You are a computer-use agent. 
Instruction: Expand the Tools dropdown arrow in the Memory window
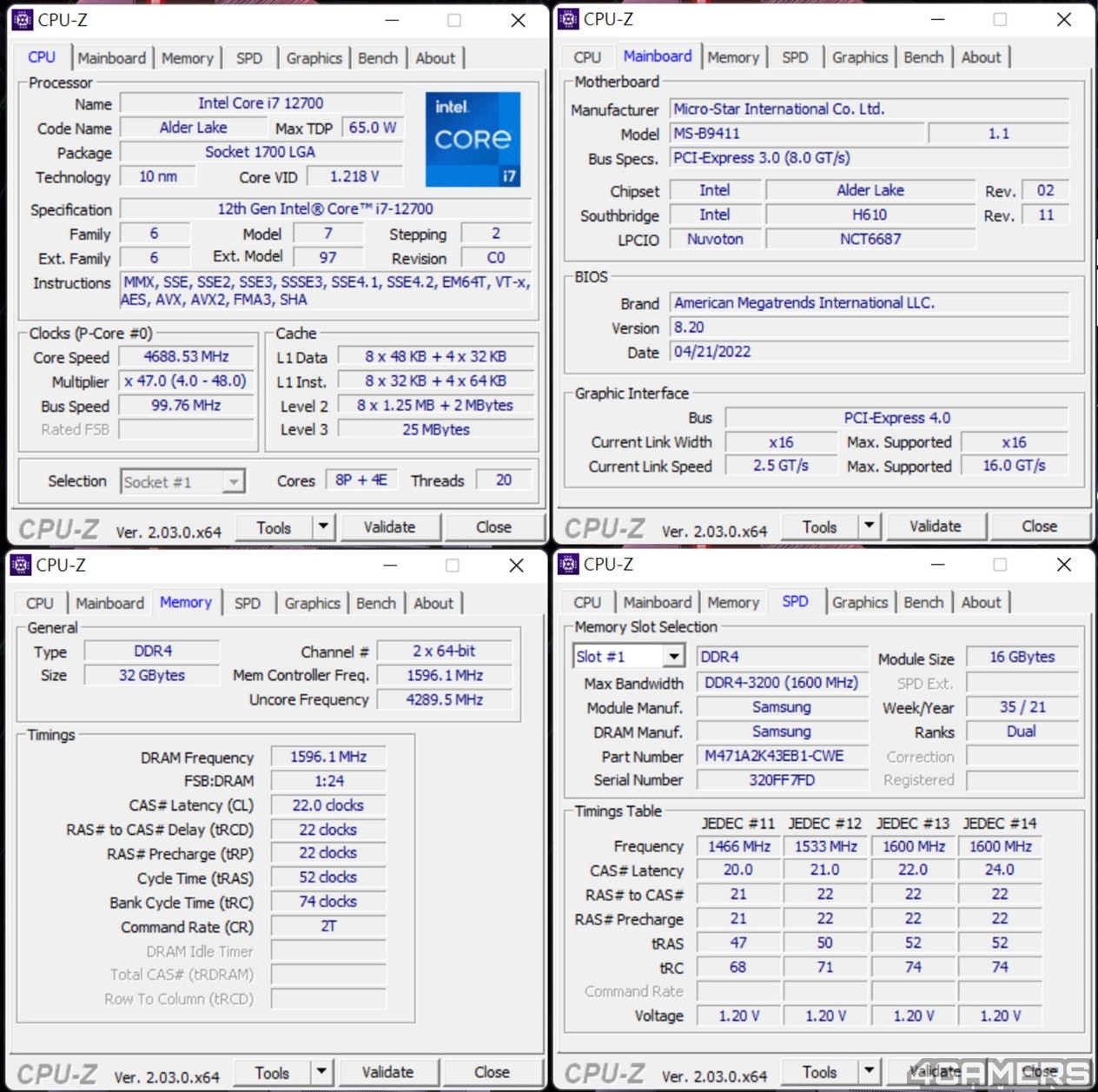[321, 1072]
